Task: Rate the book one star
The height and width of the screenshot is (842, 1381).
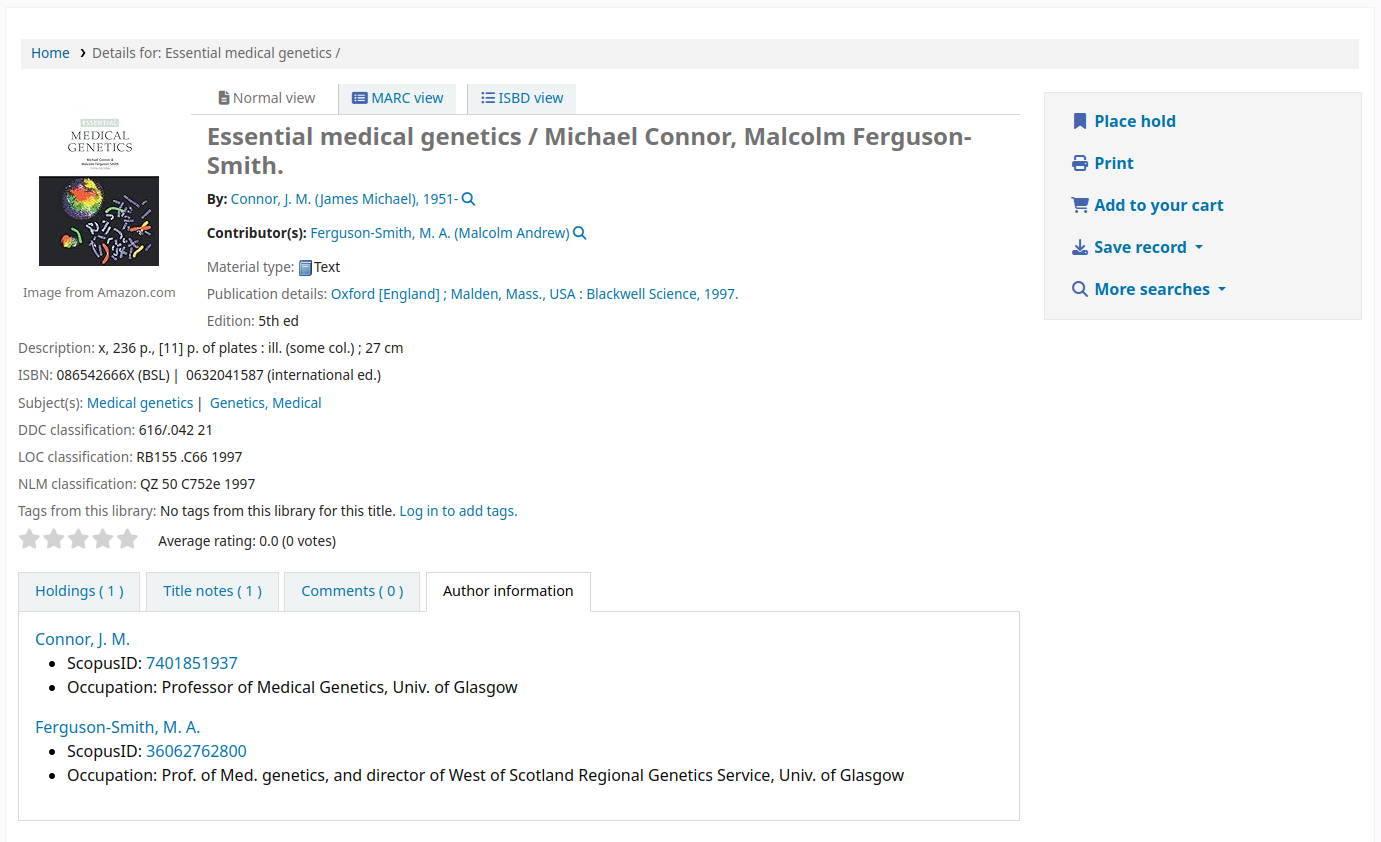Action: [29, 538]
